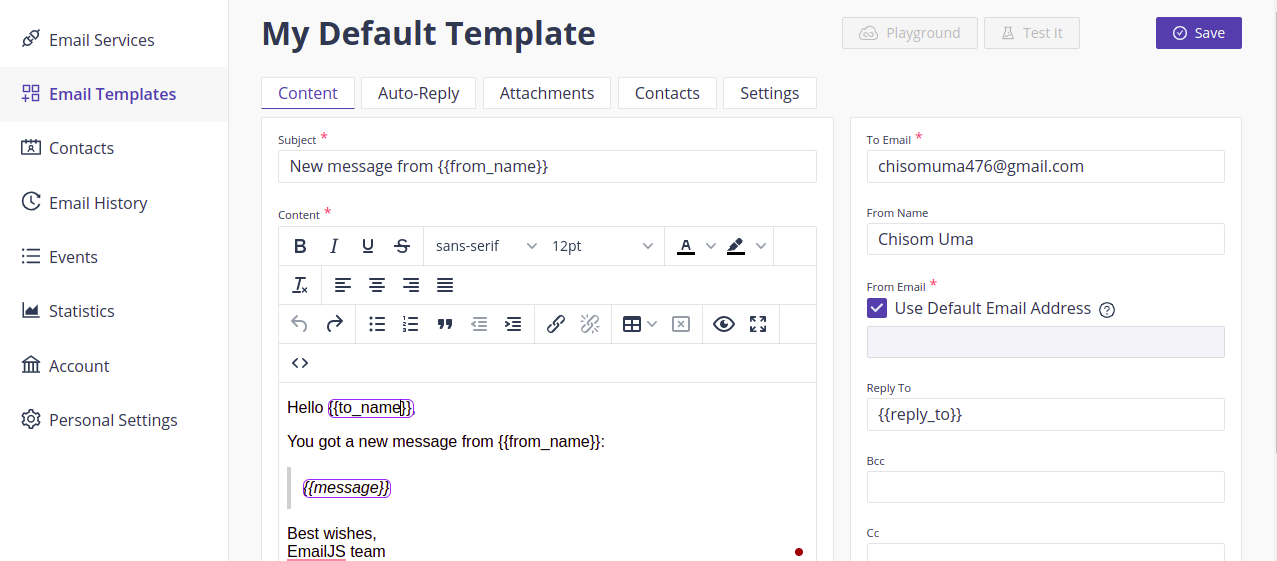Apply the highlight background color button
Screen dimensions: 1277x561
pos(736,246)
